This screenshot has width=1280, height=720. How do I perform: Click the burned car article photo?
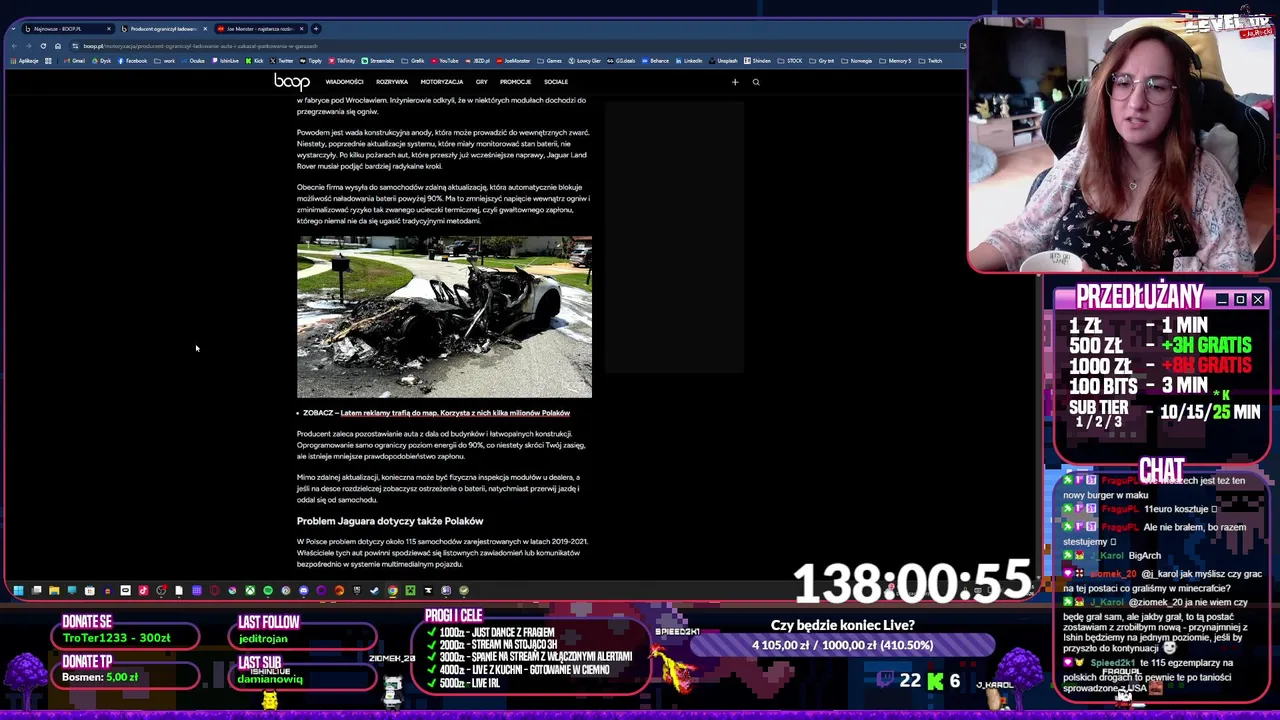[x=444, y=317]
